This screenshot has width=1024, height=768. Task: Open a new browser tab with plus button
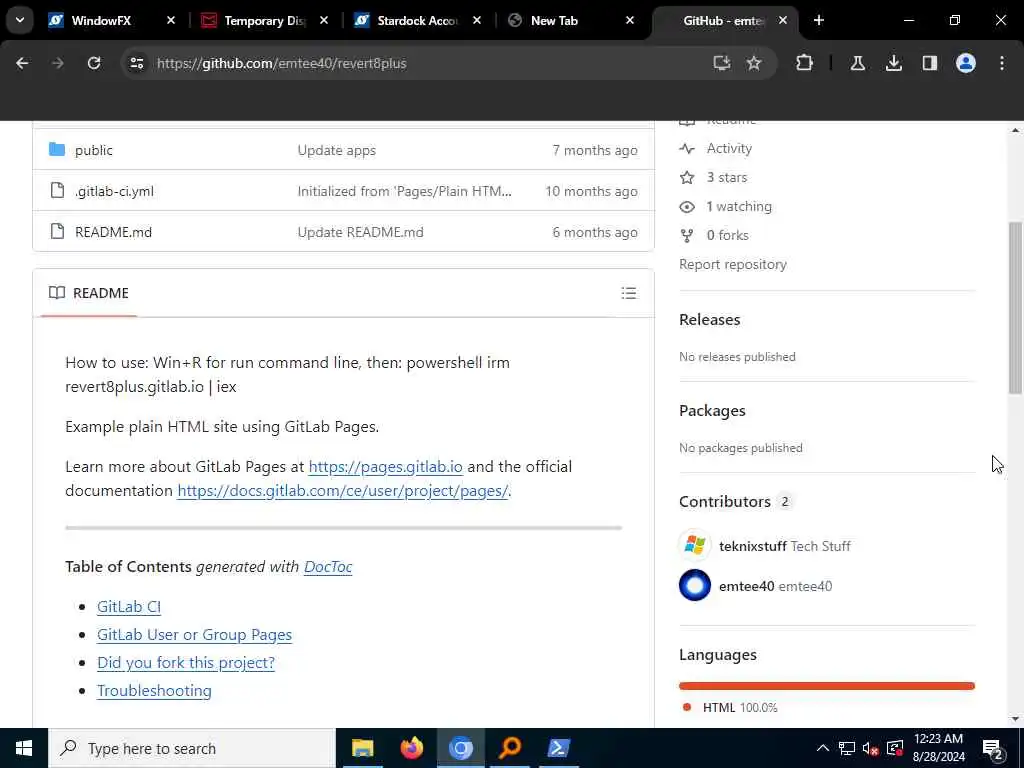point(819,20)
